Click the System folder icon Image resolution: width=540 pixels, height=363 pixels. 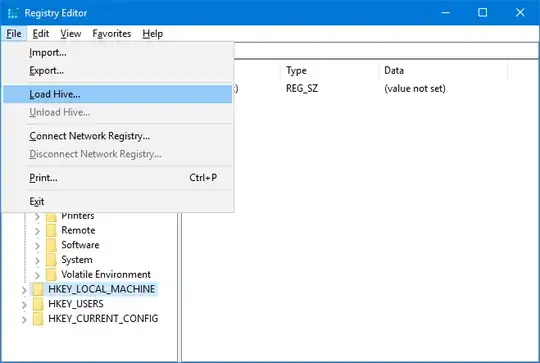point(51,260)
